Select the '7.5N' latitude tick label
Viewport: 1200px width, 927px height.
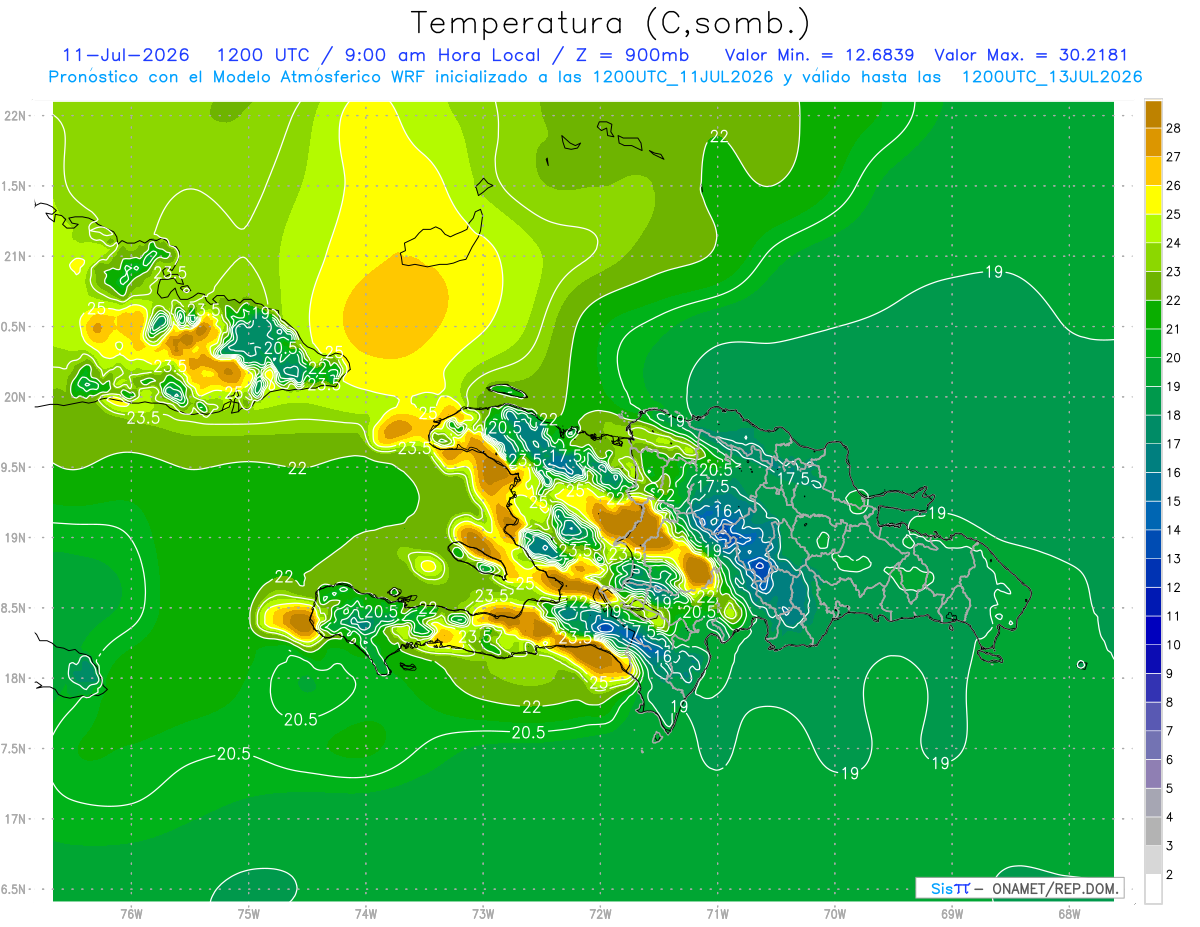pyautogui.click(x=15, y=749)
